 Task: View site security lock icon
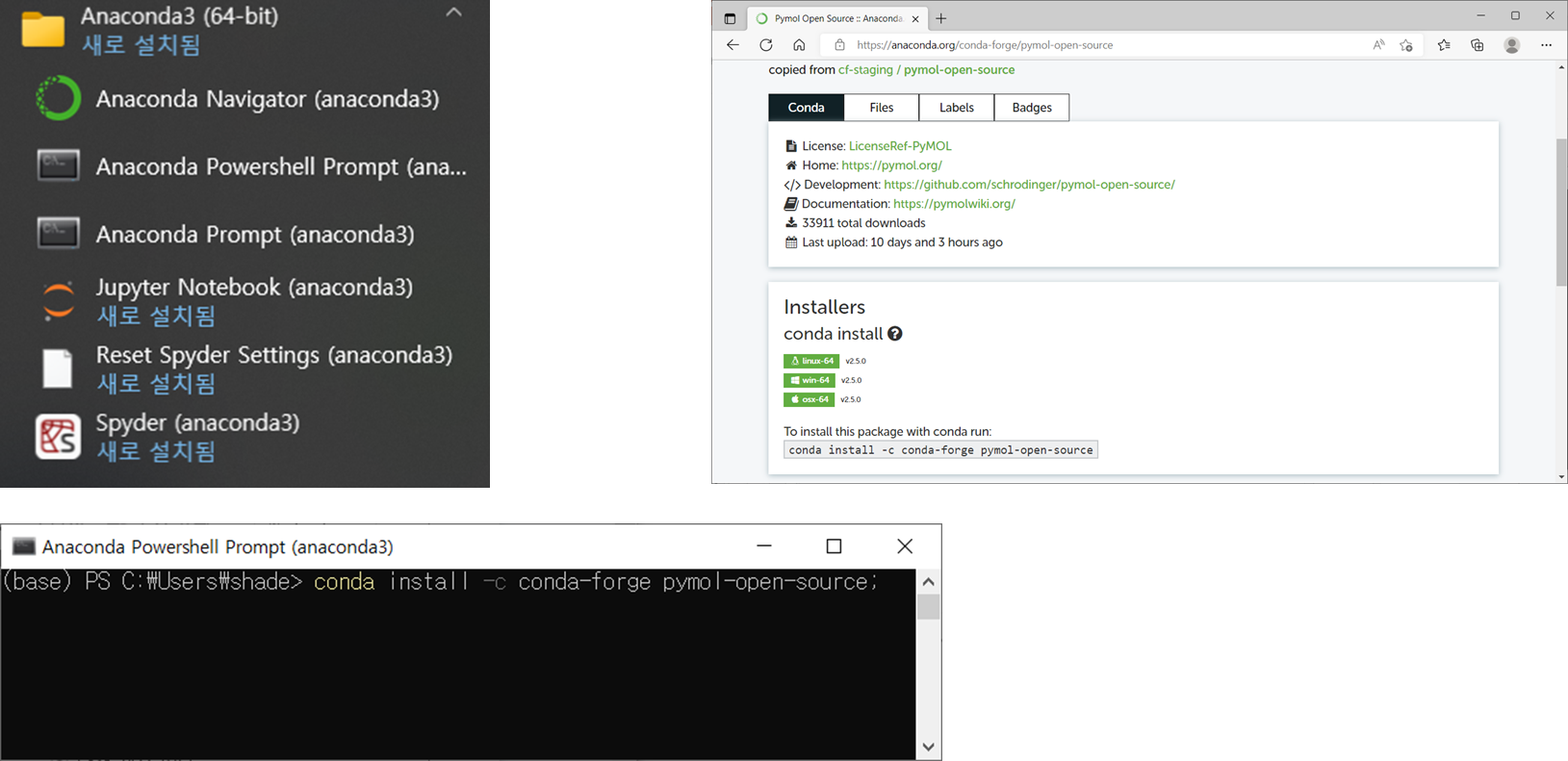point(839,45)
